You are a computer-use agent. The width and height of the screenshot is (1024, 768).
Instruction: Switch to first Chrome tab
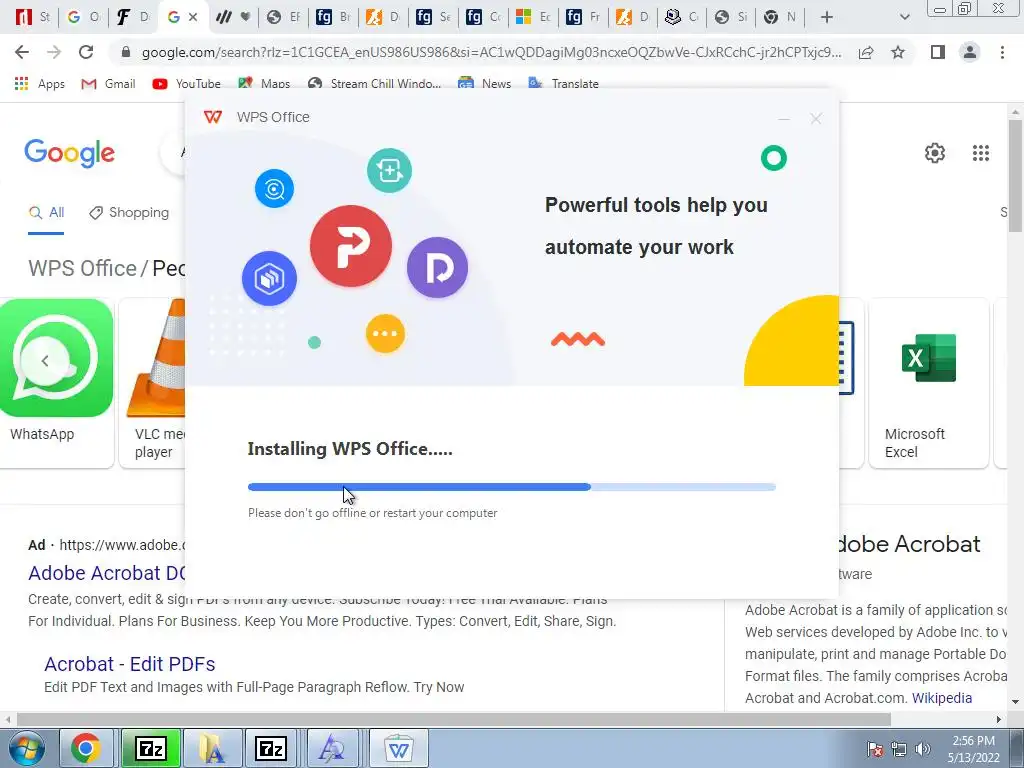coord(31,17)
